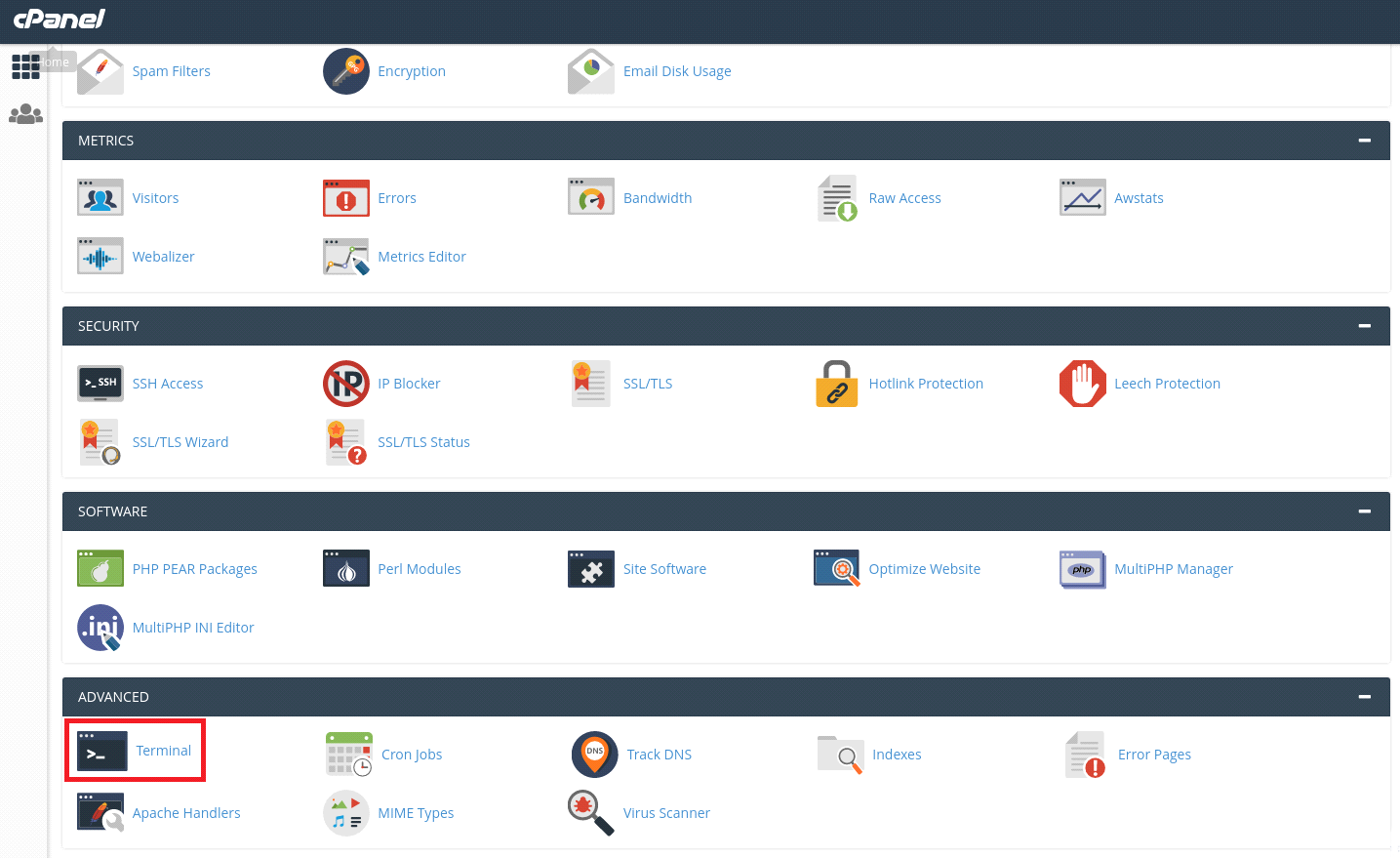
Task: Open the Error Pages link
Action: click(1154, 754)
